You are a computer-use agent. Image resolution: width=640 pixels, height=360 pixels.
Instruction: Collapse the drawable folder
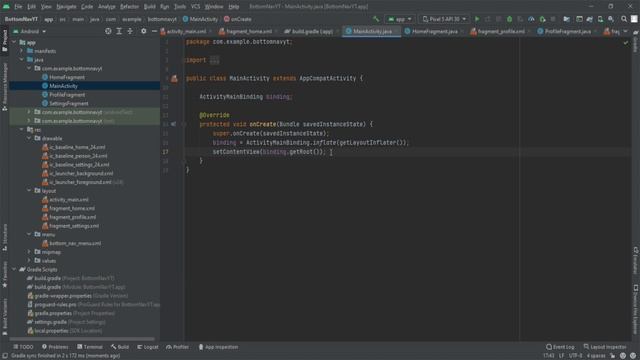(x=29, y=138)
